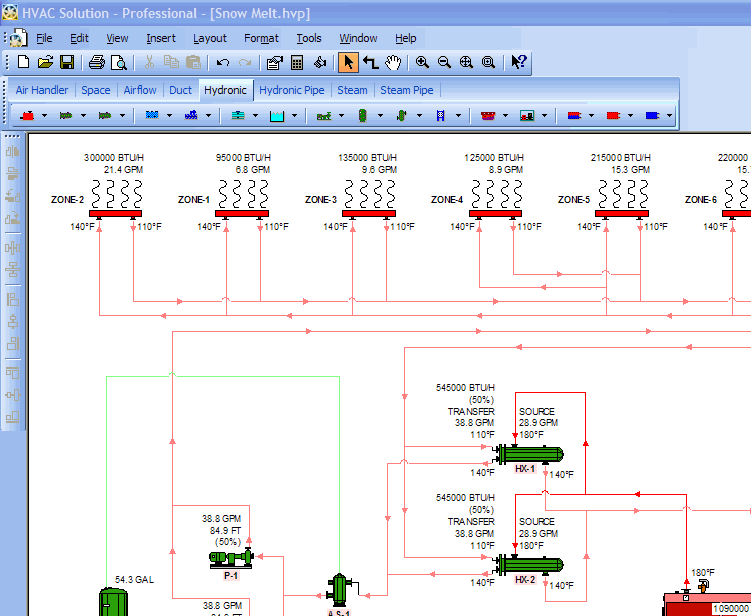Screen dimensions: 751x616
Task: Open the Insert menu
Action: click(161, 38)
